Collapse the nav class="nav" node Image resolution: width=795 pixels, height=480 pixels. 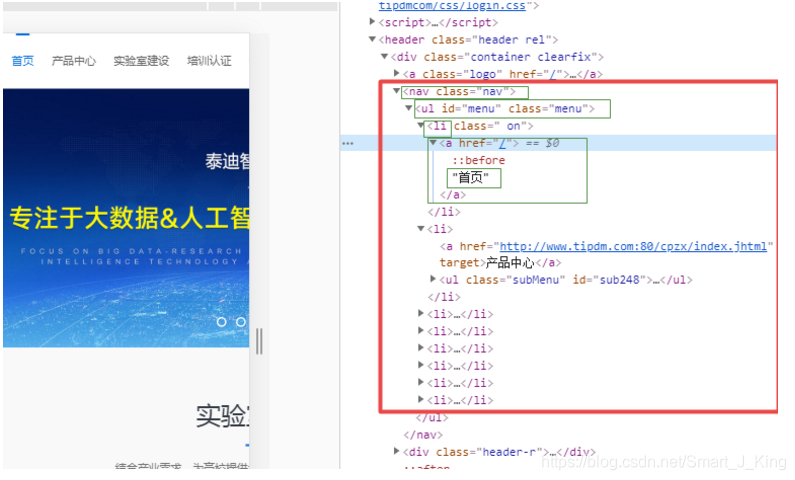[396, 91]
